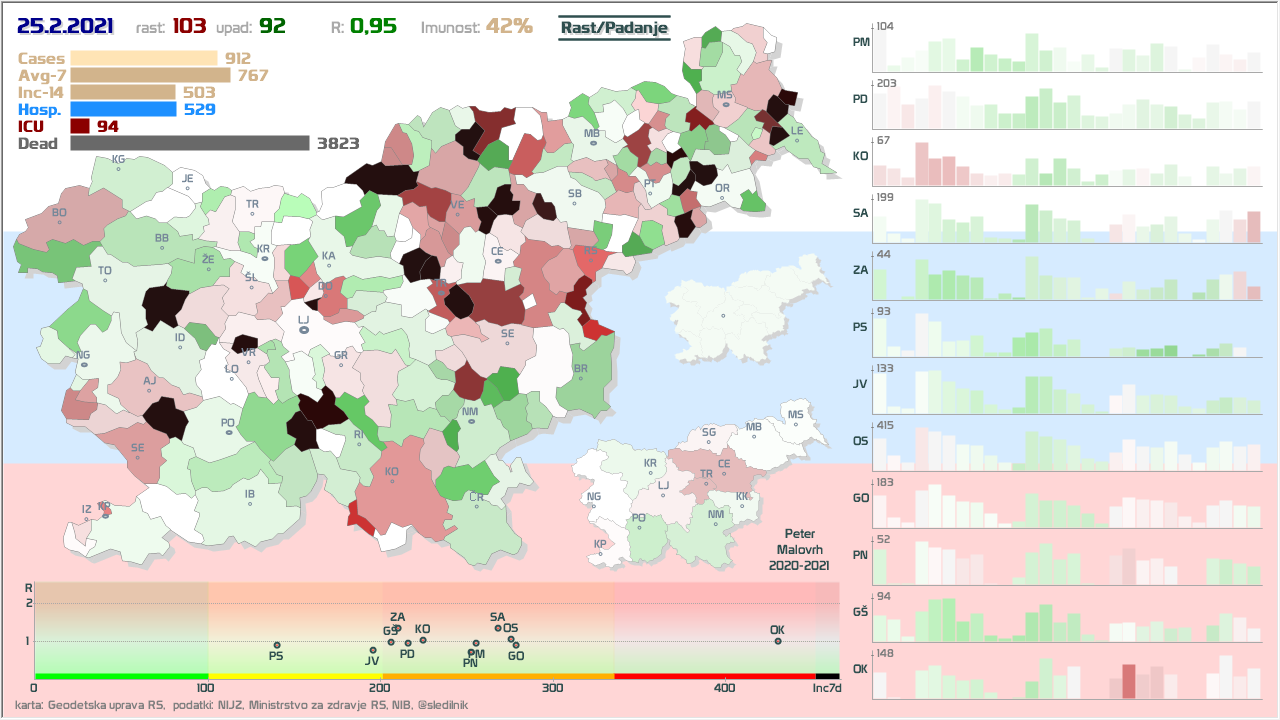Viewport: 1280px width, 720px height.
Task: Select the gray Dead bar
Action: coord(190,143)
